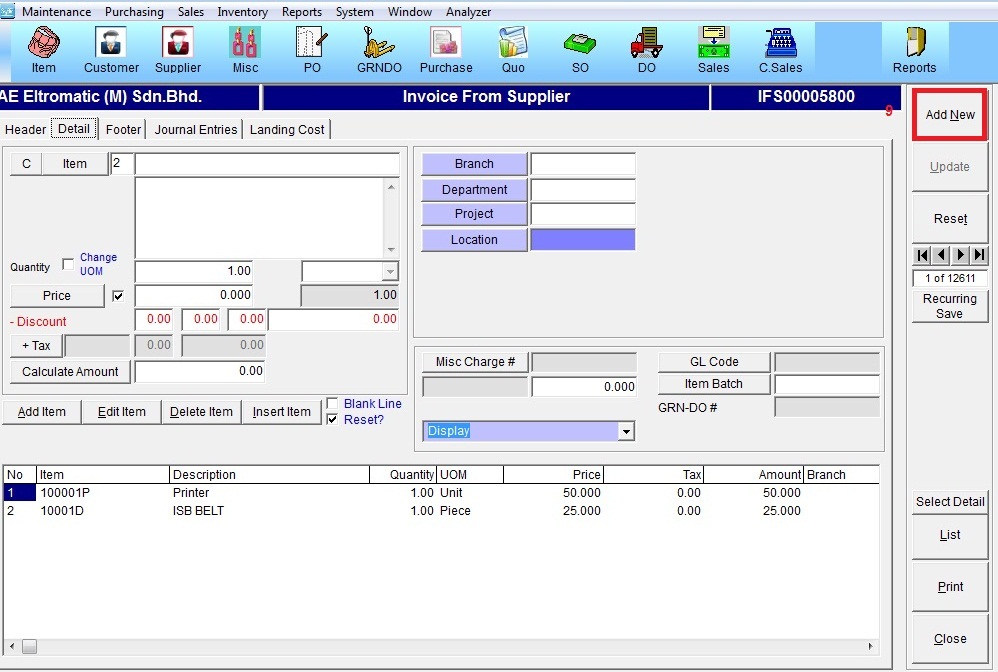Open the Purchase toolbar icon
Viewport: 998px width, 672px height.
click(445, 49)
